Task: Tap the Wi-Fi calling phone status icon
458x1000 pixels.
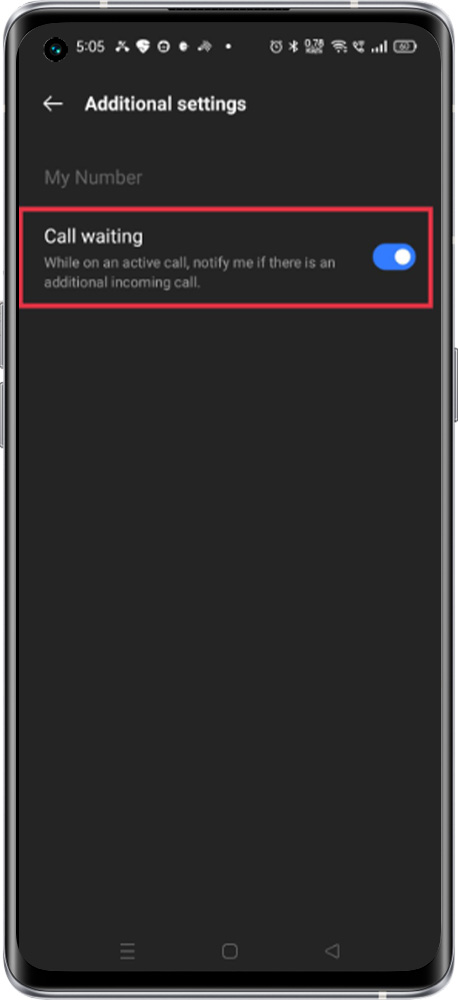Action: coord(359,47)
